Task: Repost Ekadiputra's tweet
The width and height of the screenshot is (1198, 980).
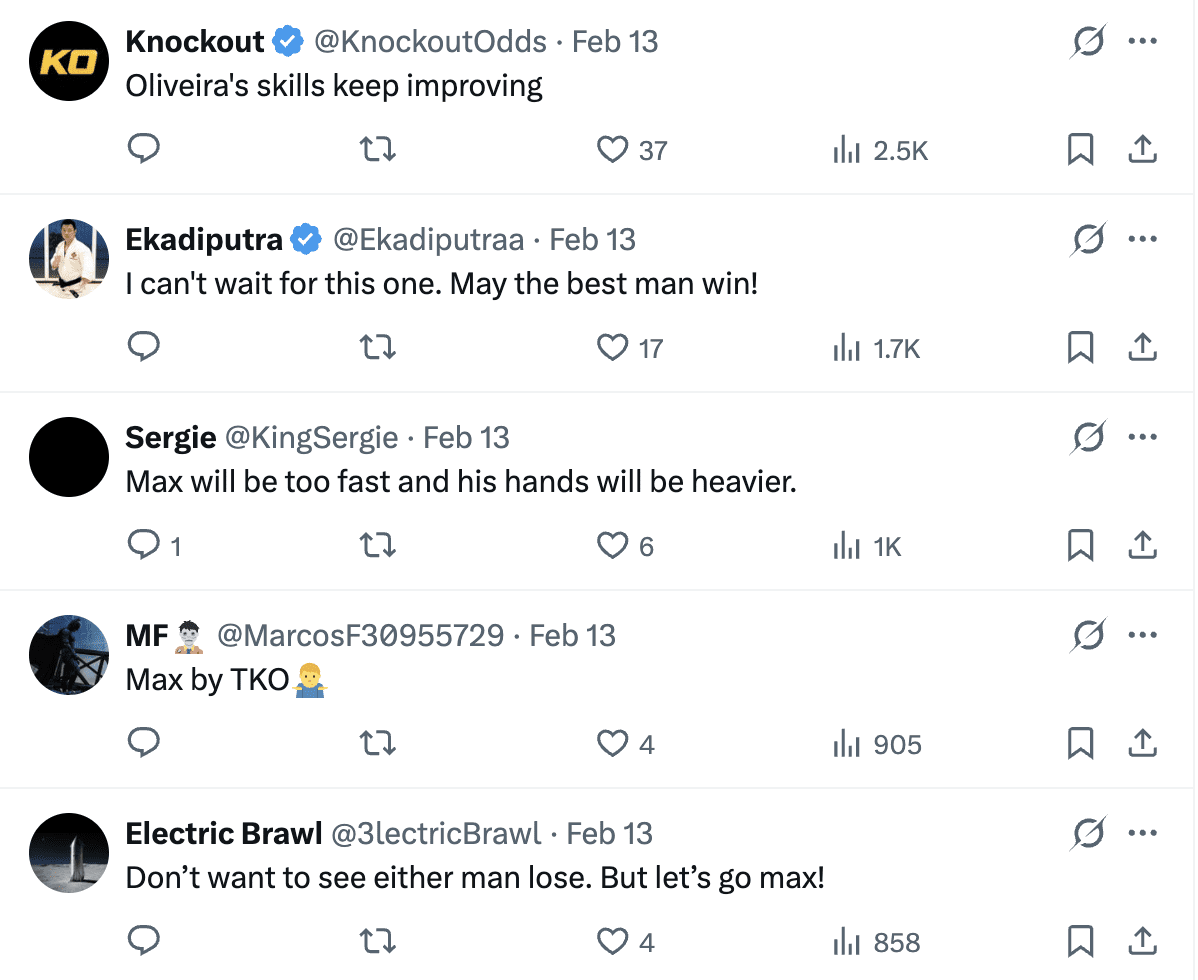Action: [x=378, y=348]
